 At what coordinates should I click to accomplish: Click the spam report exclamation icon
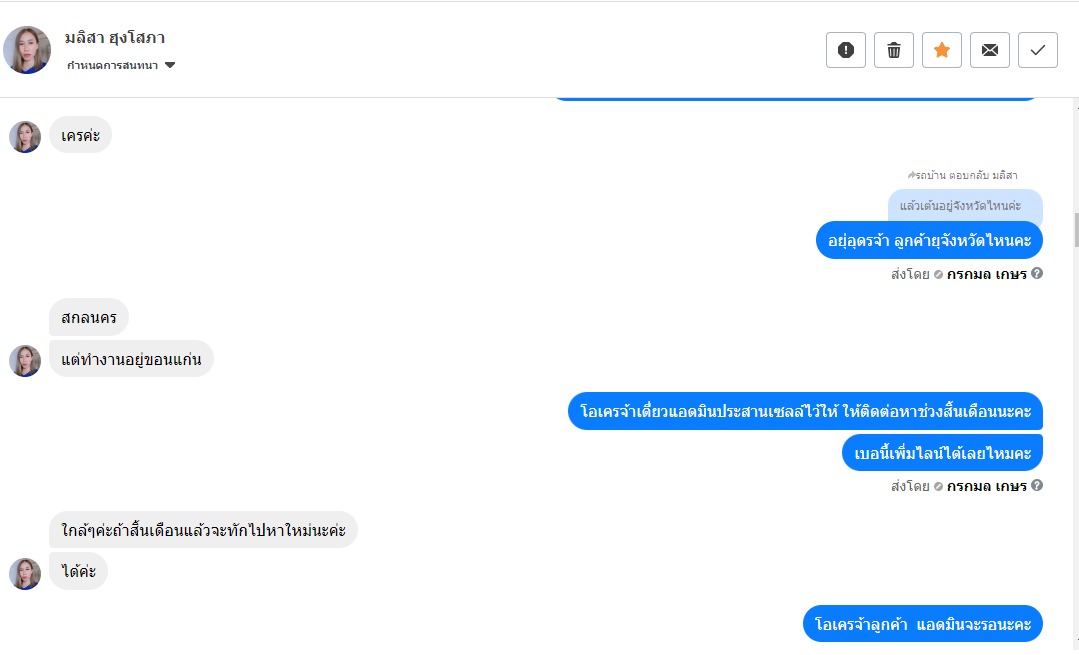point(846,50)
